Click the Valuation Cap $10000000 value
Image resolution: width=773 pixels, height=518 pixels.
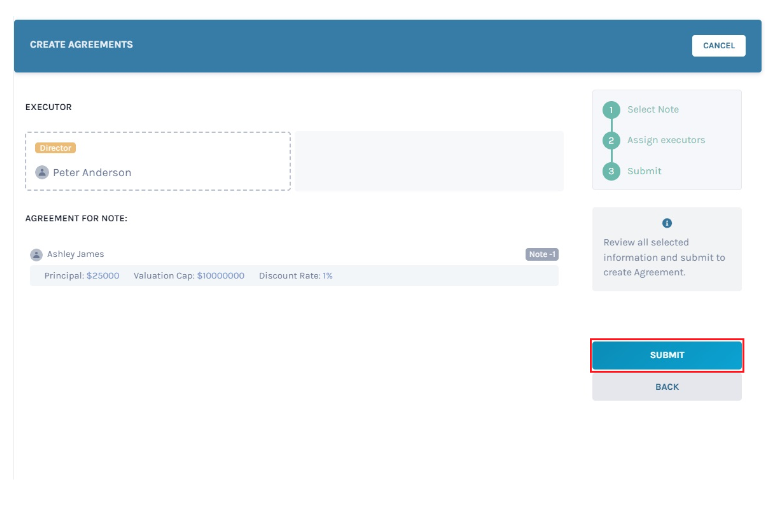(220, 276)
